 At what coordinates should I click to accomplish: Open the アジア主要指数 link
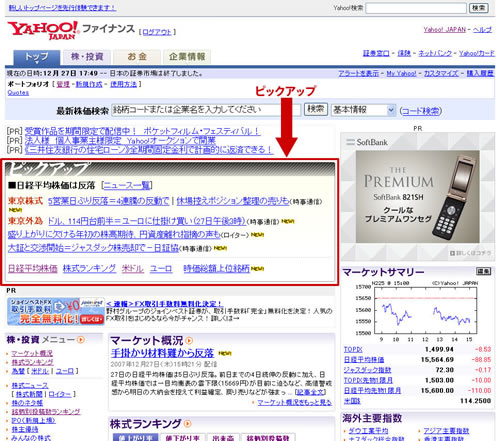pyautogui.click(x=446, y=431)
